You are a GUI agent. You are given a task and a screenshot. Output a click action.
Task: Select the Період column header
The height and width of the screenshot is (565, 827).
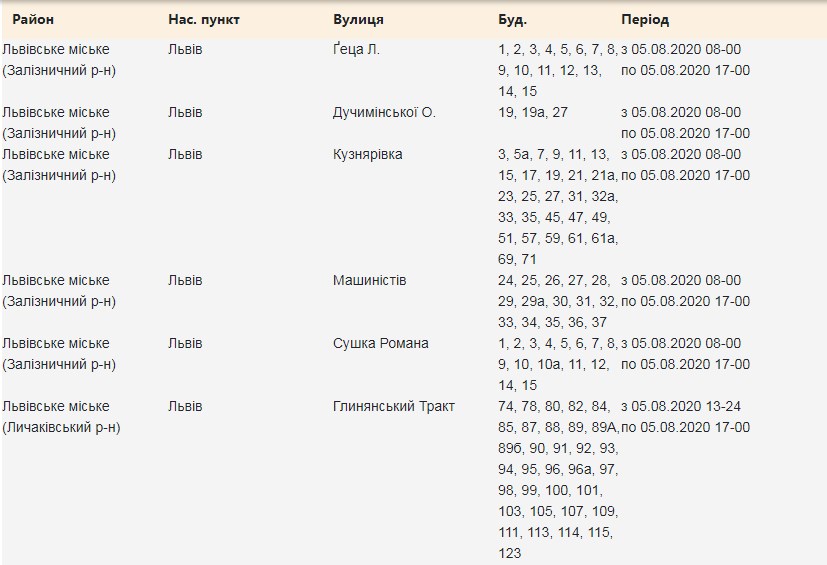645,20
